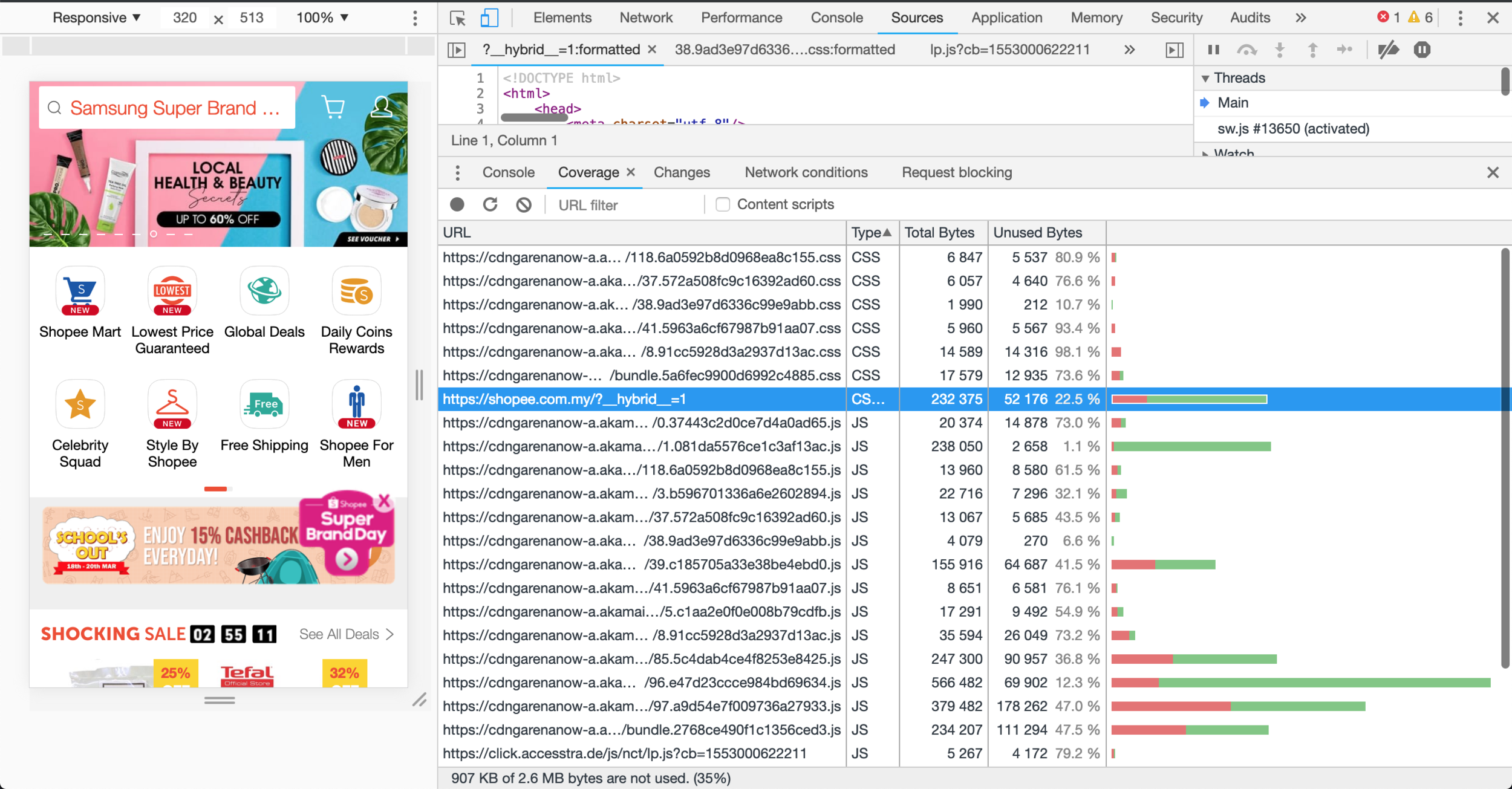Show navigator sidebar toggle icon
This screenshot has width=1512, height=789.
click(x=457, y=50)
